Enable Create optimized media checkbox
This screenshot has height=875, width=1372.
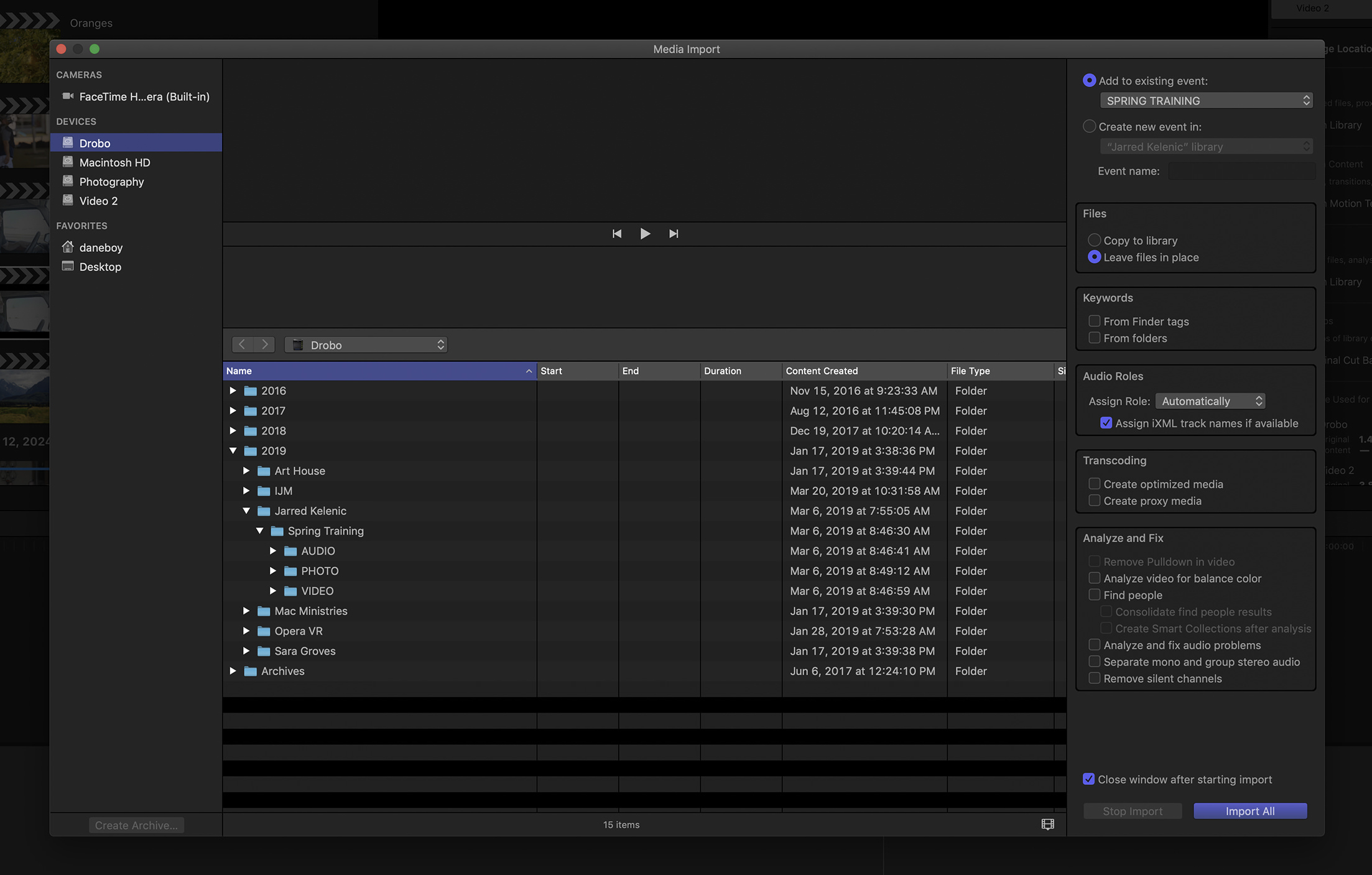point(1095,484)
